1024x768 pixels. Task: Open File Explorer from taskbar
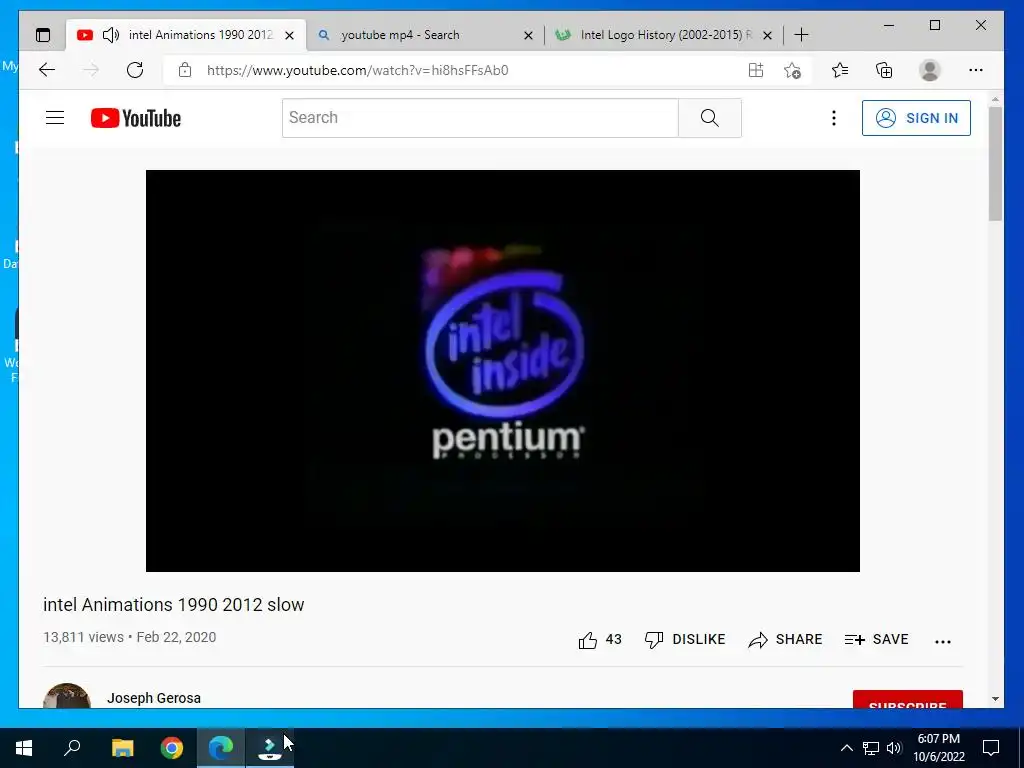(122, 748)
